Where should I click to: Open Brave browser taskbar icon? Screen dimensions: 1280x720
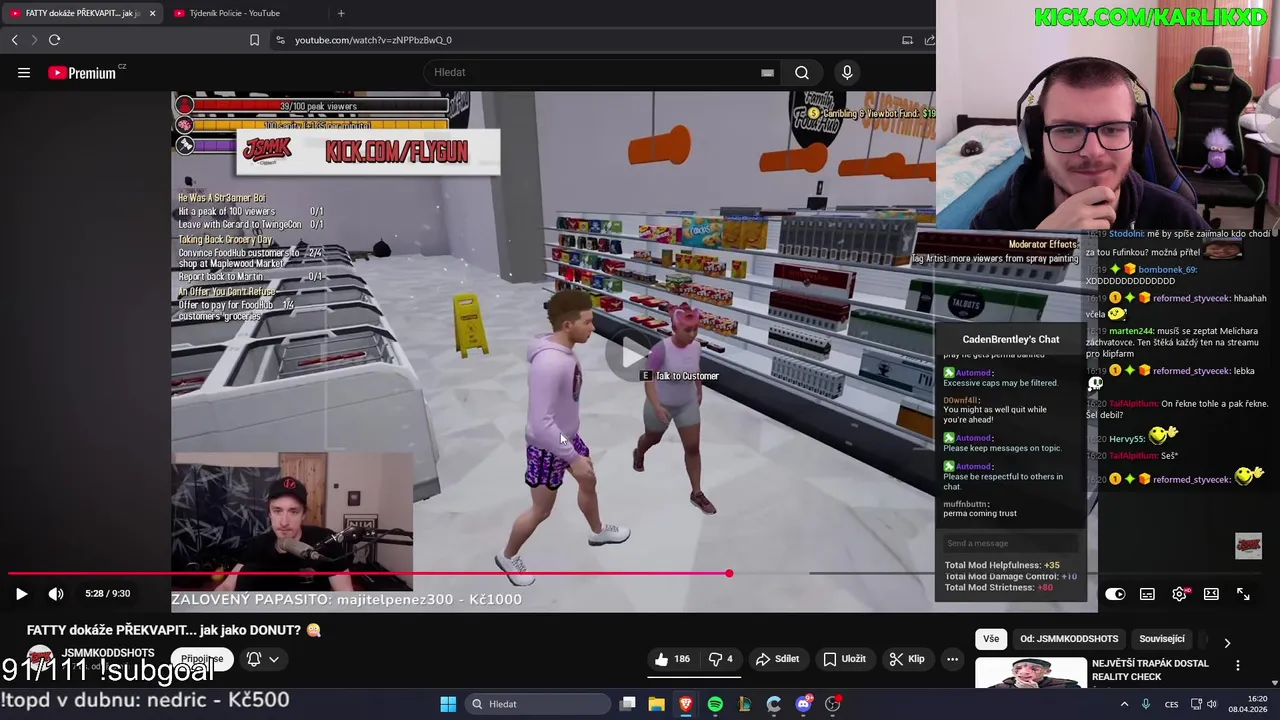(x=685, y=704)
